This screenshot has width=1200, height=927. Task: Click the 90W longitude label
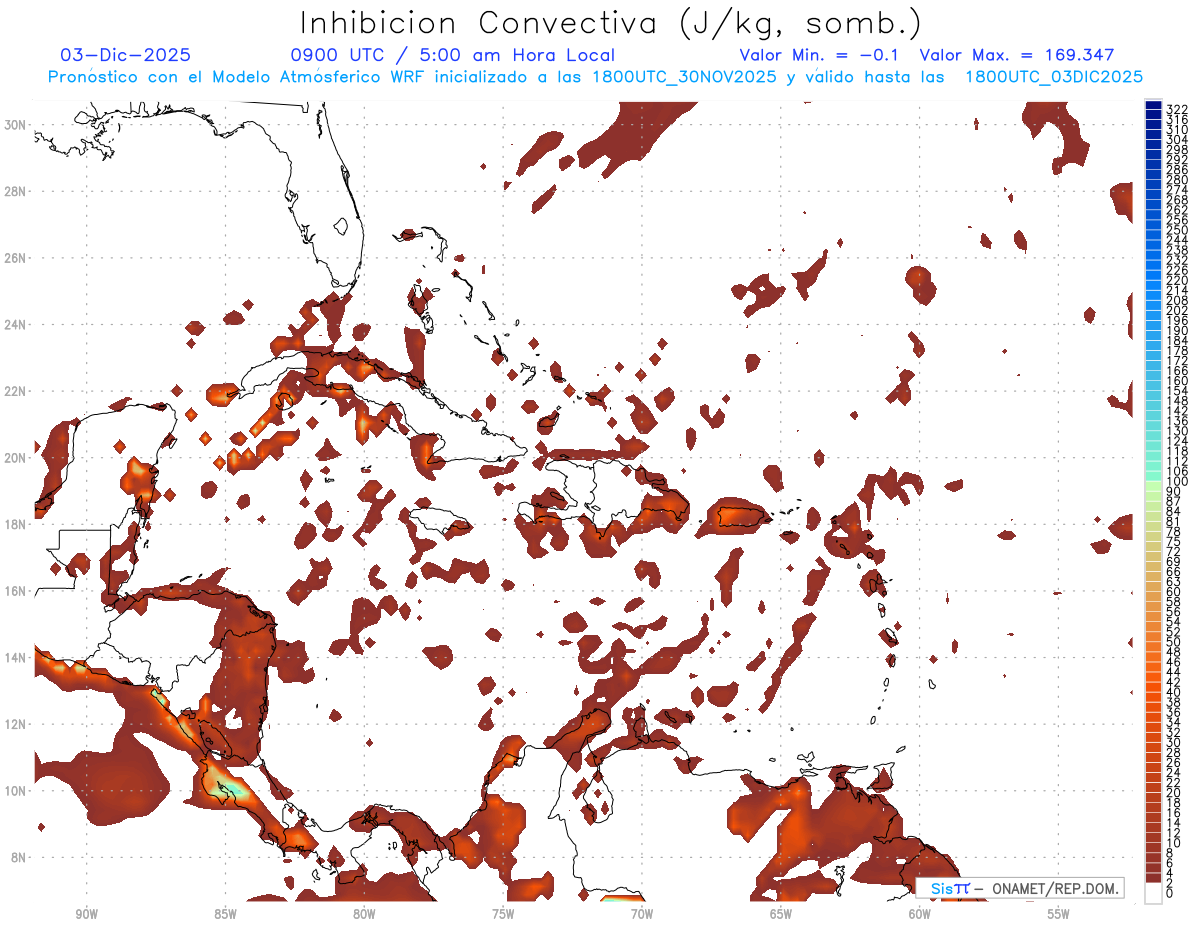click(x=87, y=914)
